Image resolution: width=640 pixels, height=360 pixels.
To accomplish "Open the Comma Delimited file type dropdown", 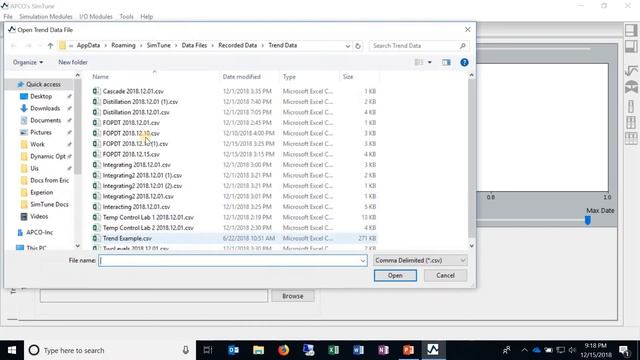I will 420,260.
